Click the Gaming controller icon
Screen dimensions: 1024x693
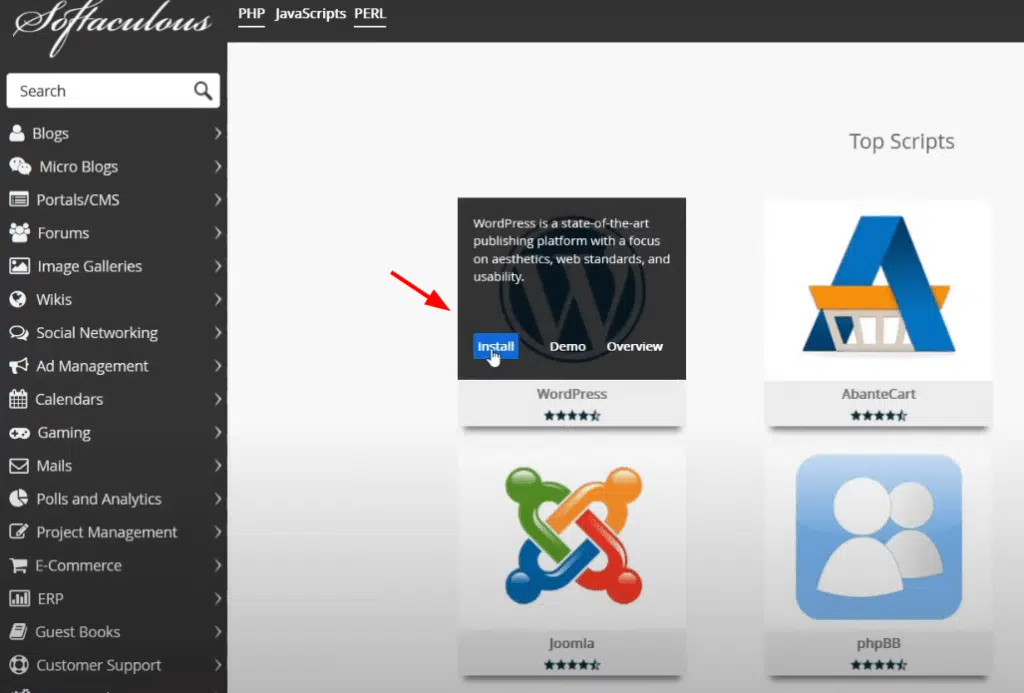point(19,432)
